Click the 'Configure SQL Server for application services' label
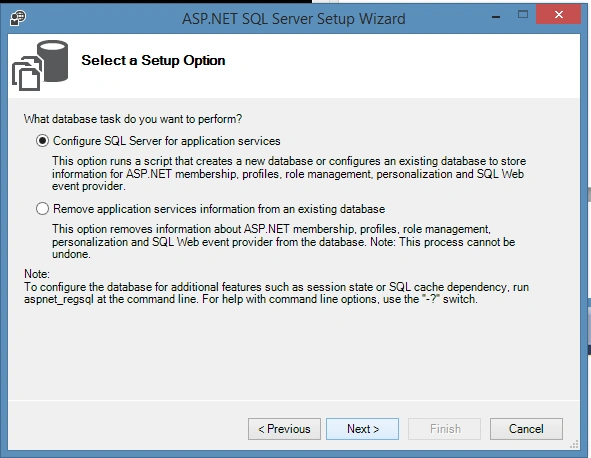Screen dimensions: 591x458 [167, 141]
